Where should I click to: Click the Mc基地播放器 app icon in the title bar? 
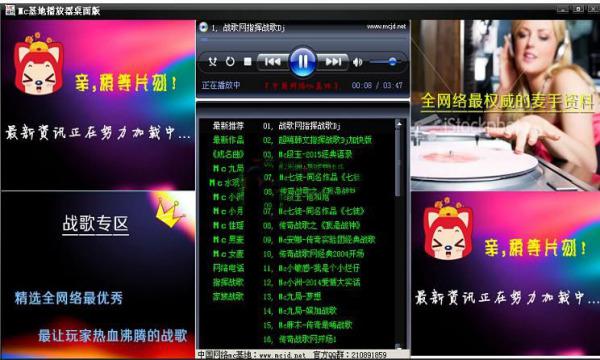tap(10, 10)
